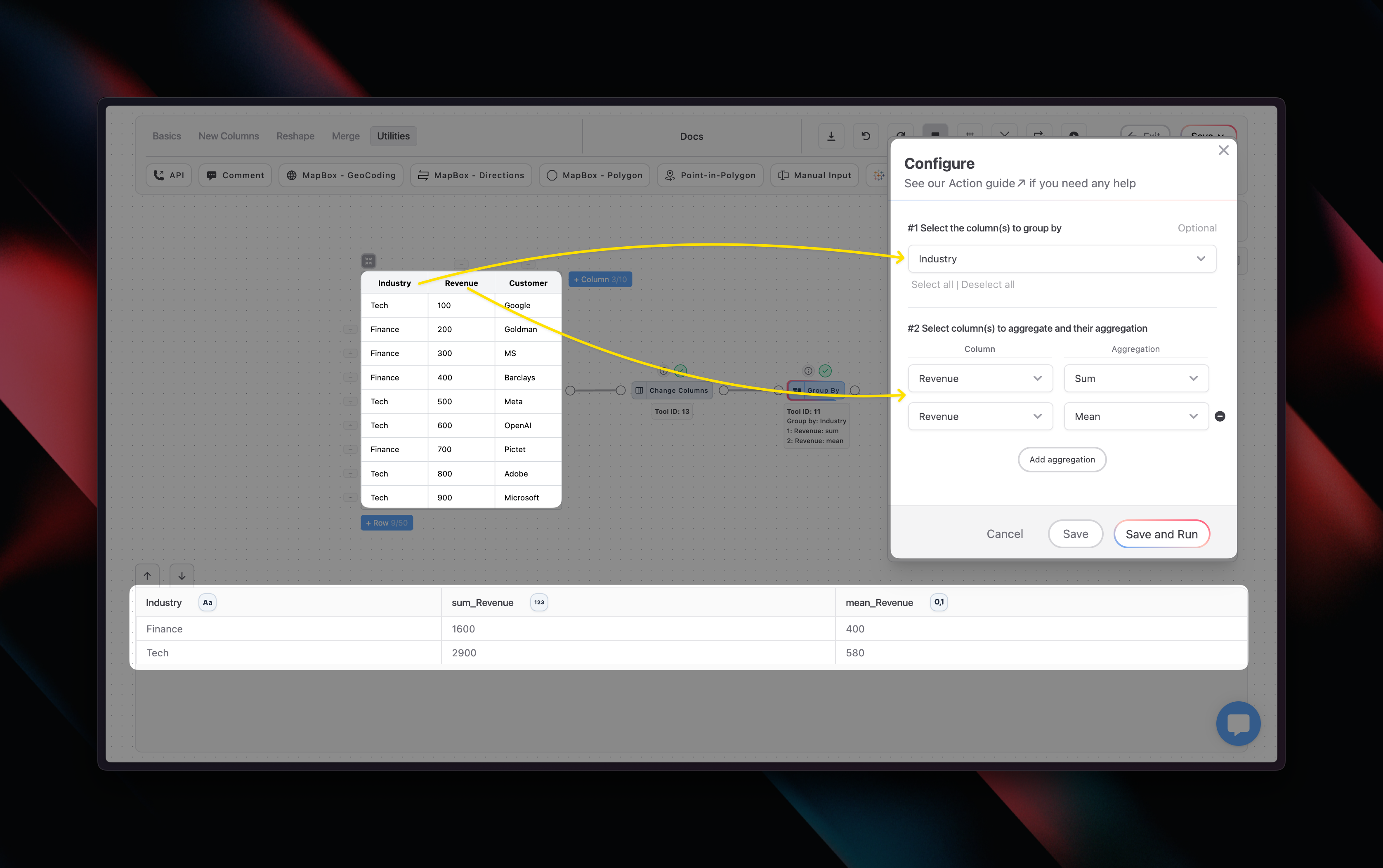Click the 123 type badge next to sum_Revenue

[539, 602]
